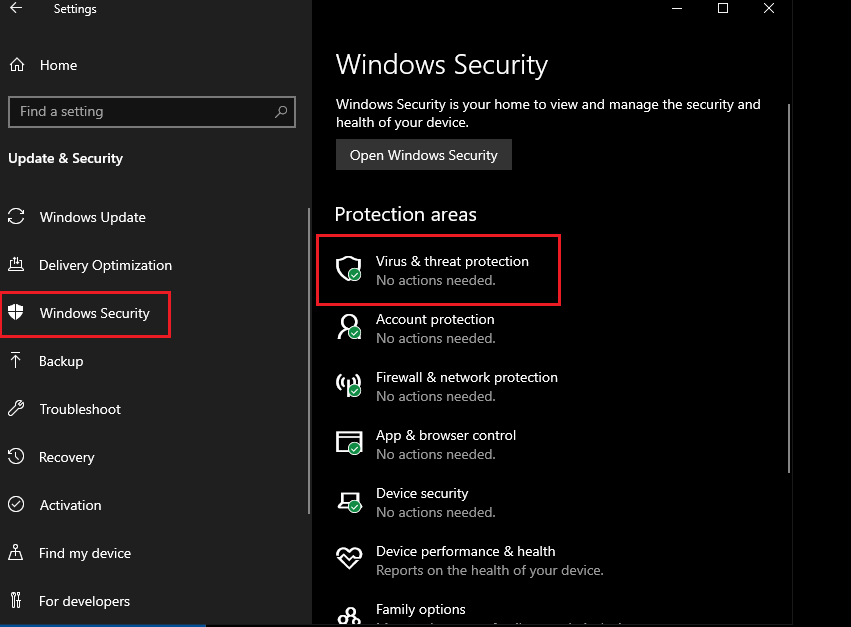The height and width of the screenshot is (627, 851).
Task: Click the Troubleshoot wrench icon
Action: click(x=16, y=408)
